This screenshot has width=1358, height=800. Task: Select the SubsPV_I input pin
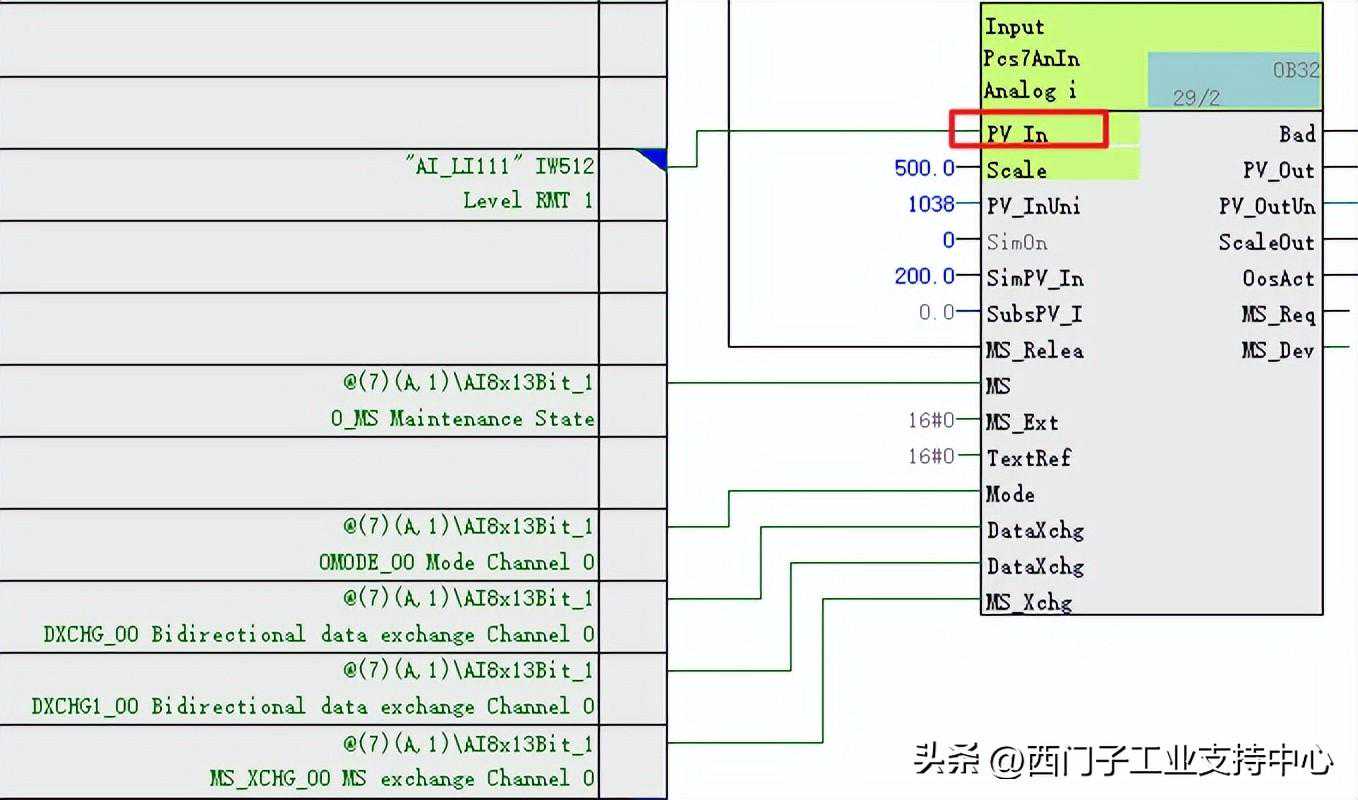[1034, 314]
